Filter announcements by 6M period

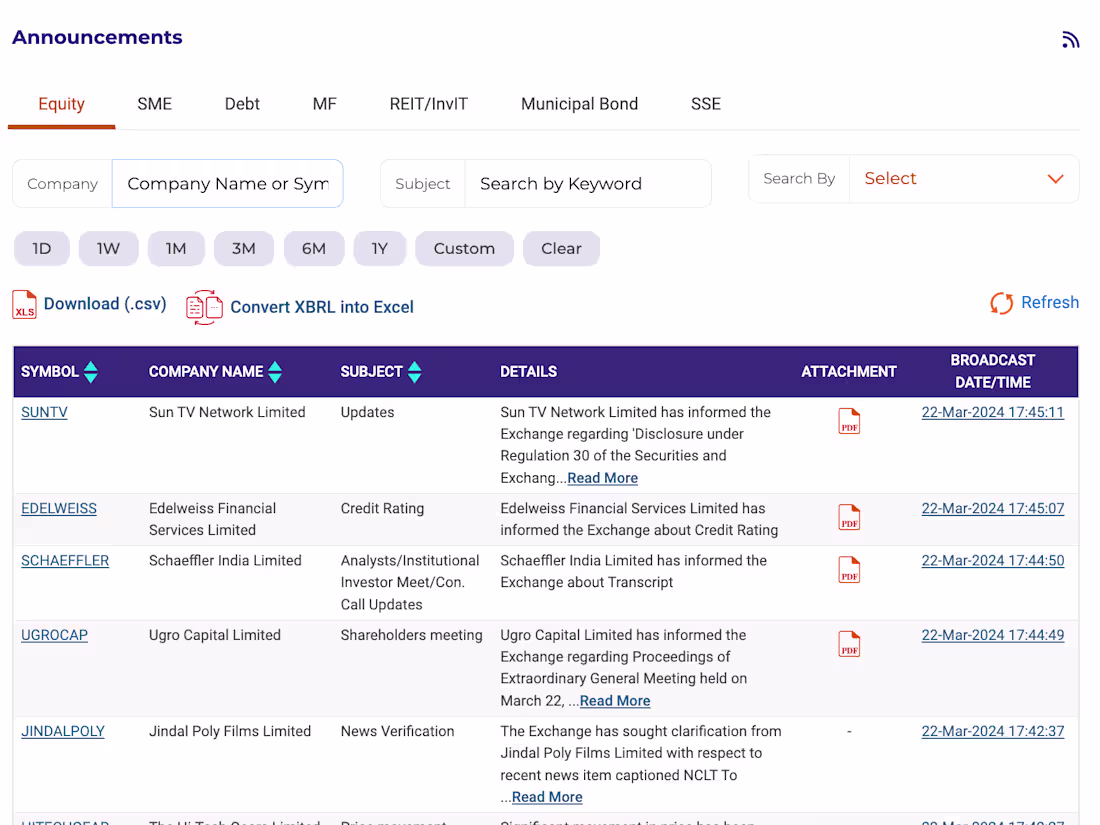pyautogui.click(x=314, y=248)
